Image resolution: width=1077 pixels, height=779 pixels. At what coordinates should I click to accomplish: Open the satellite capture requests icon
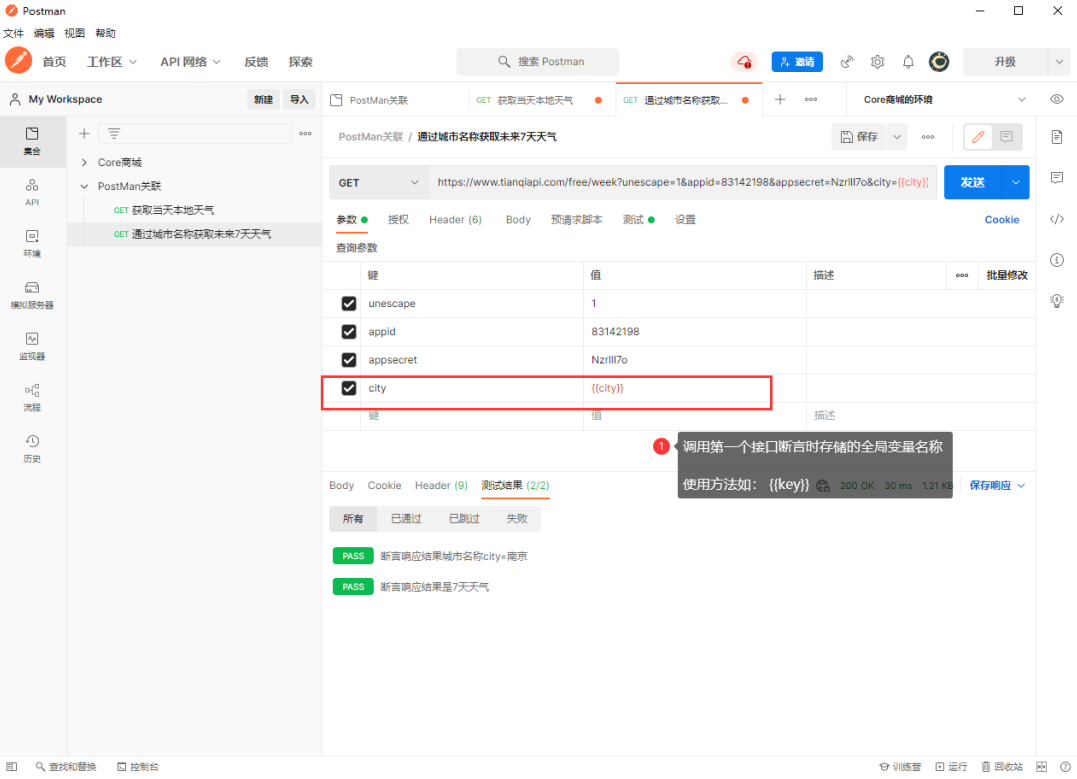[x=847, y=62]
